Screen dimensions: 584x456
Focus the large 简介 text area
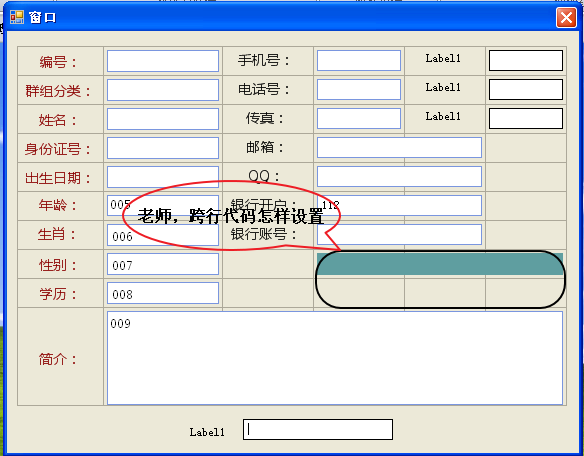point(335,358)
